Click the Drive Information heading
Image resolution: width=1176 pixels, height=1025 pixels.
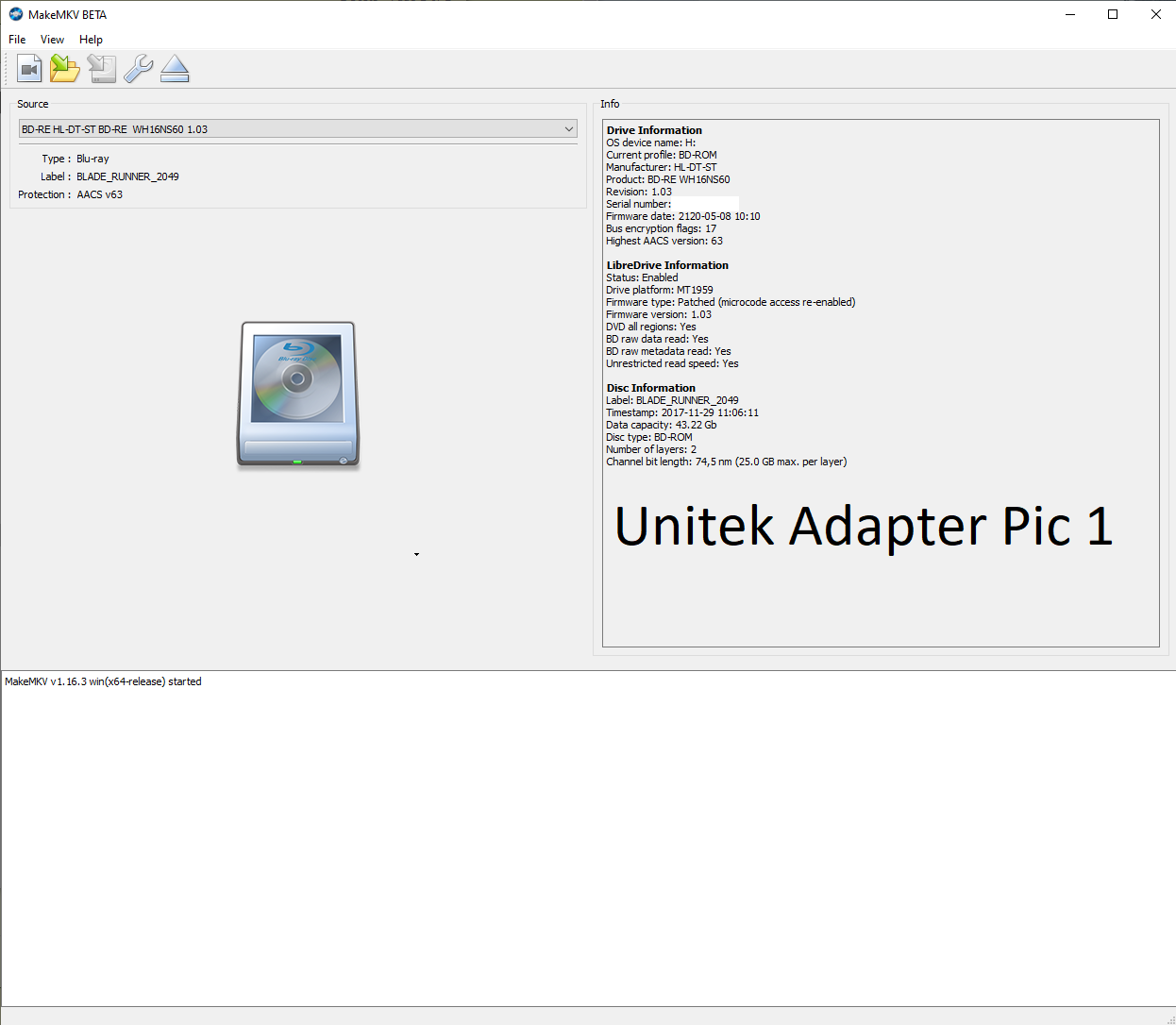[654, 130]
